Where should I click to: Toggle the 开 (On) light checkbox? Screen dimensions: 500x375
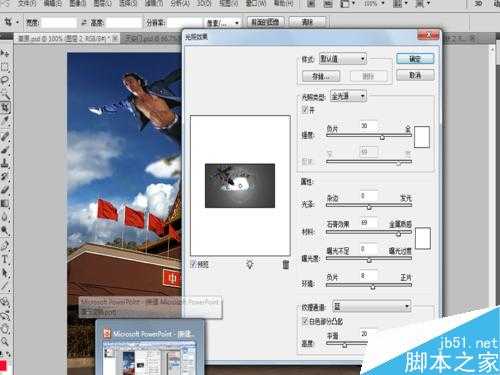[305, 109]
